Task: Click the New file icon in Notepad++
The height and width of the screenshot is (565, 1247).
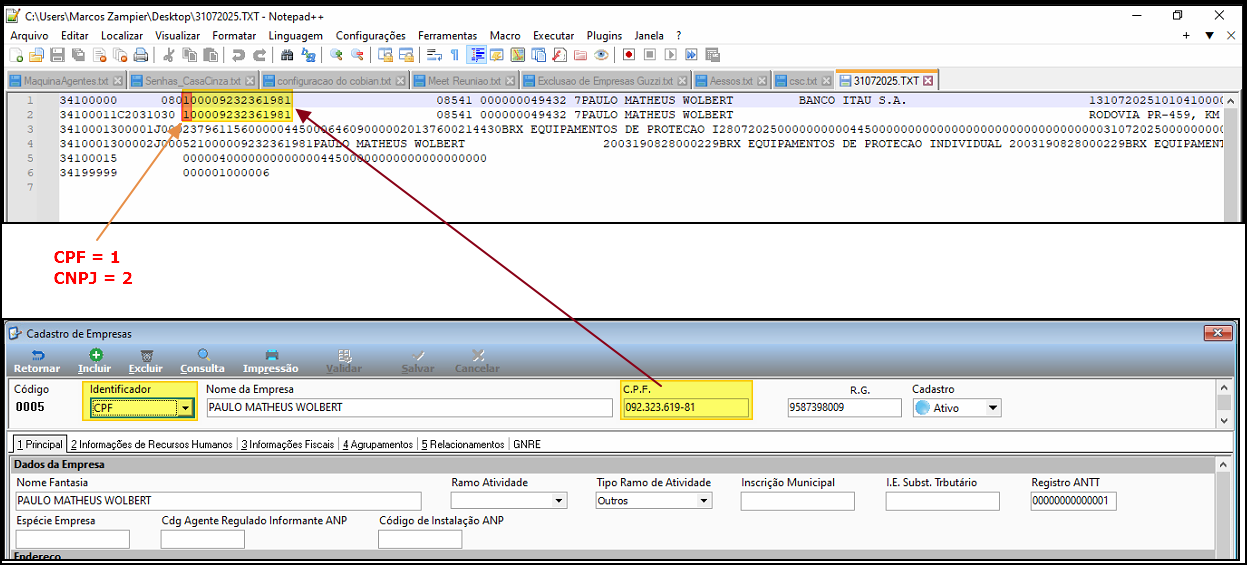Action: 14,55
